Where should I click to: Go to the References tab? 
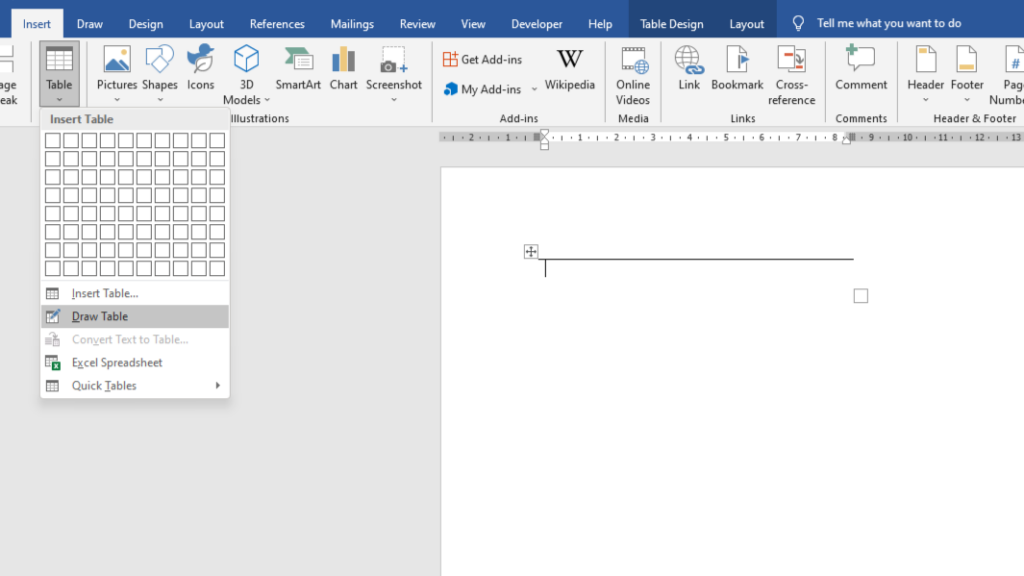pyautogui.click(x=277, y=24)
